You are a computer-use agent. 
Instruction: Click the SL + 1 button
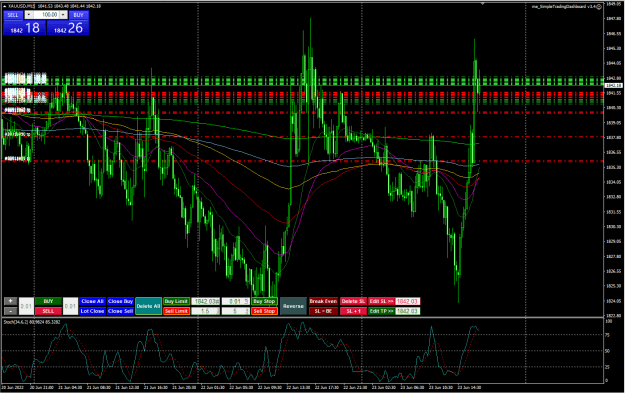point(353,311)
